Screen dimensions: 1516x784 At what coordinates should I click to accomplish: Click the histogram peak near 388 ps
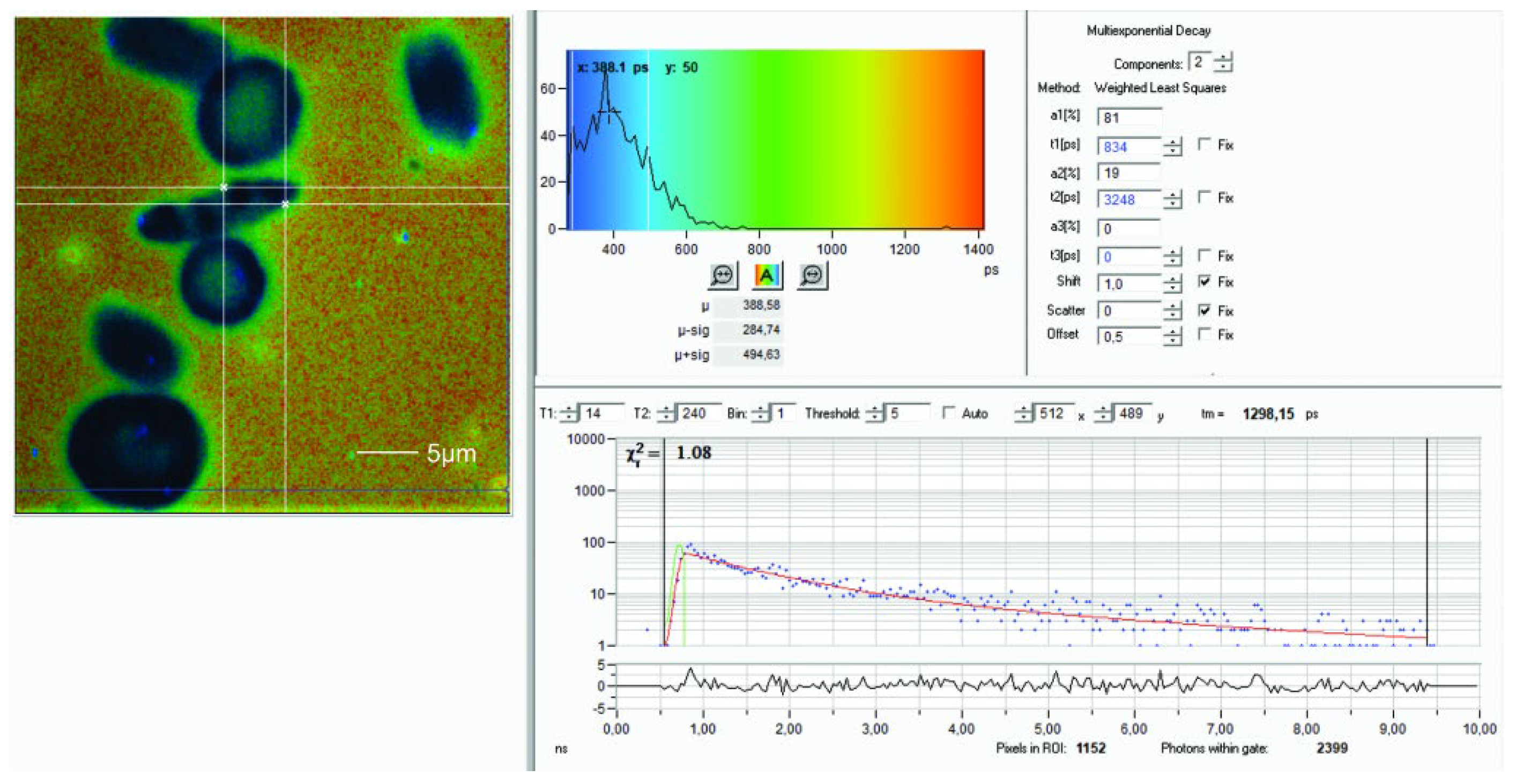pos(606,83)
